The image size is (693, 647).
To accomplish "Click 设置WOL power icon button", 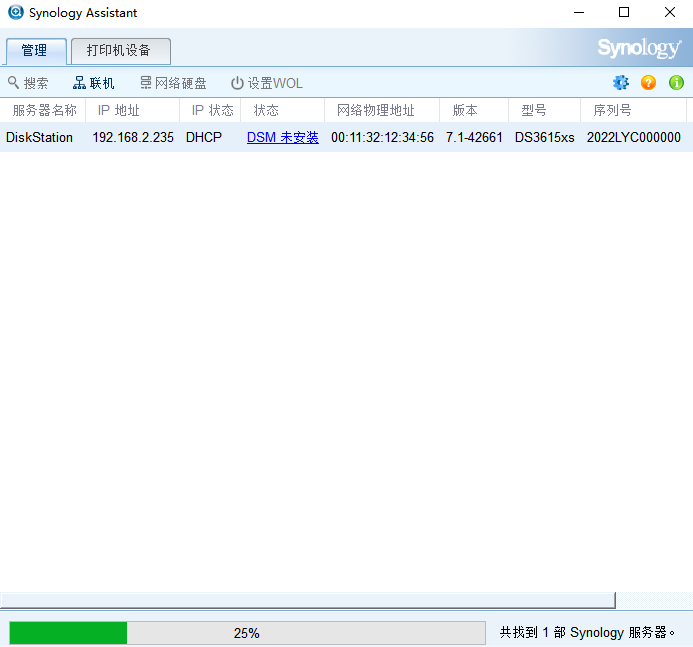I will 237,83.
